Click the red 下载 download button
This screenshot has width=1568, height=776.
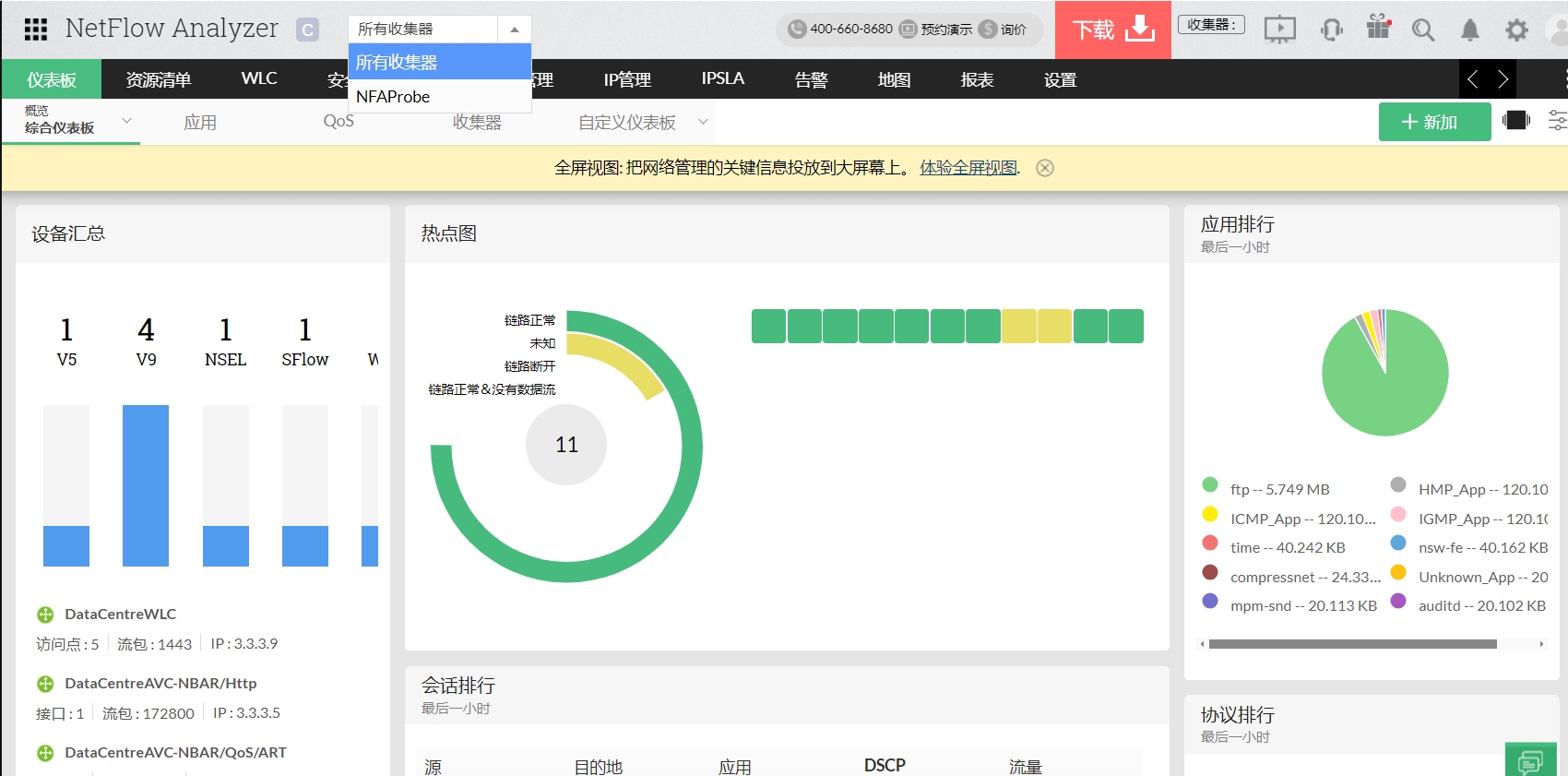[1113, 30]
